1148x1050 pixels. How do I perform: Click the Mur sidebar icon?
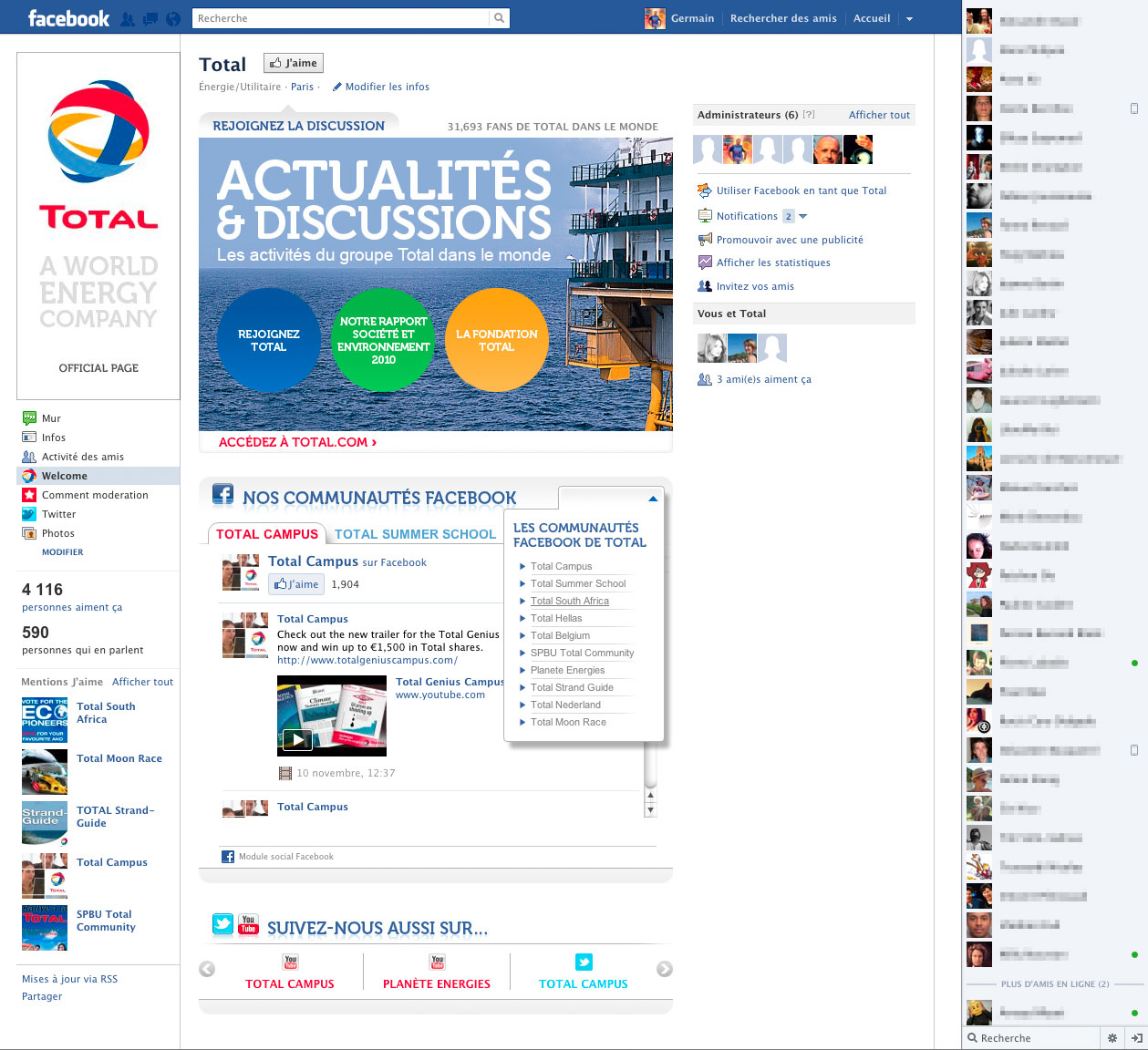click(x=29, y=418)
